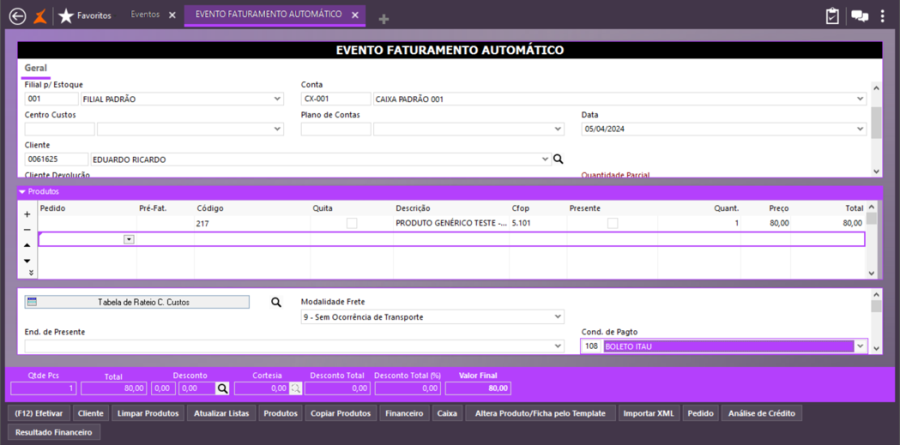Open Caixa Padrão 001 dropdown
Screen dimensions: 900x445
click(x=860, y=99)
